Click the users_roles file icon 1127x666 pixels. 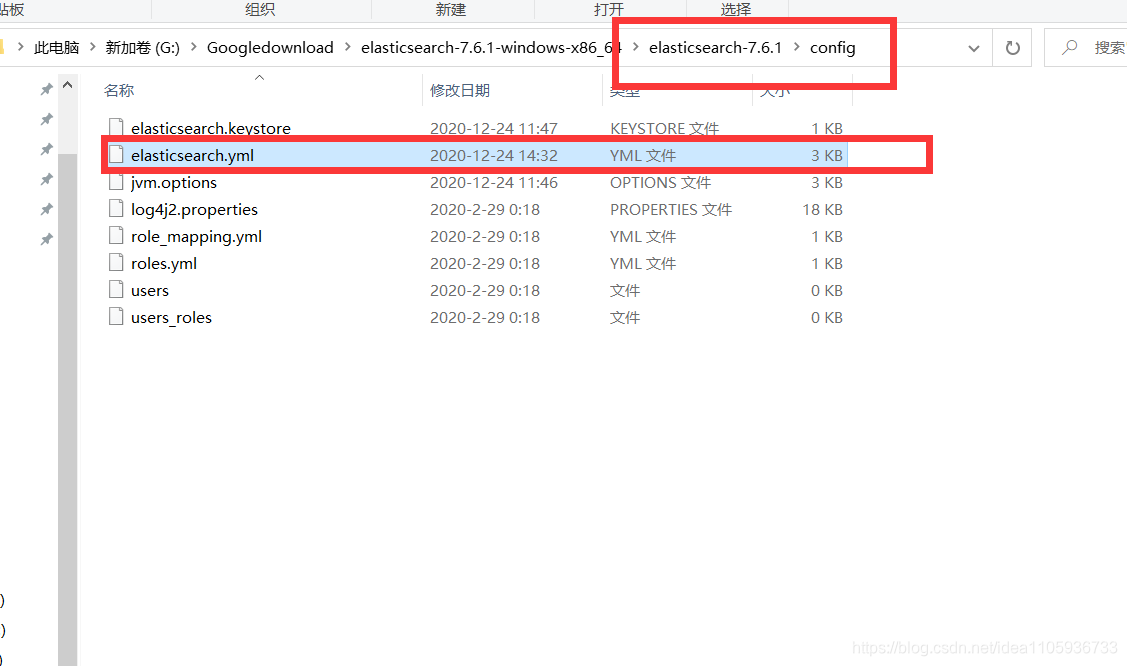[x=116, y=316]
